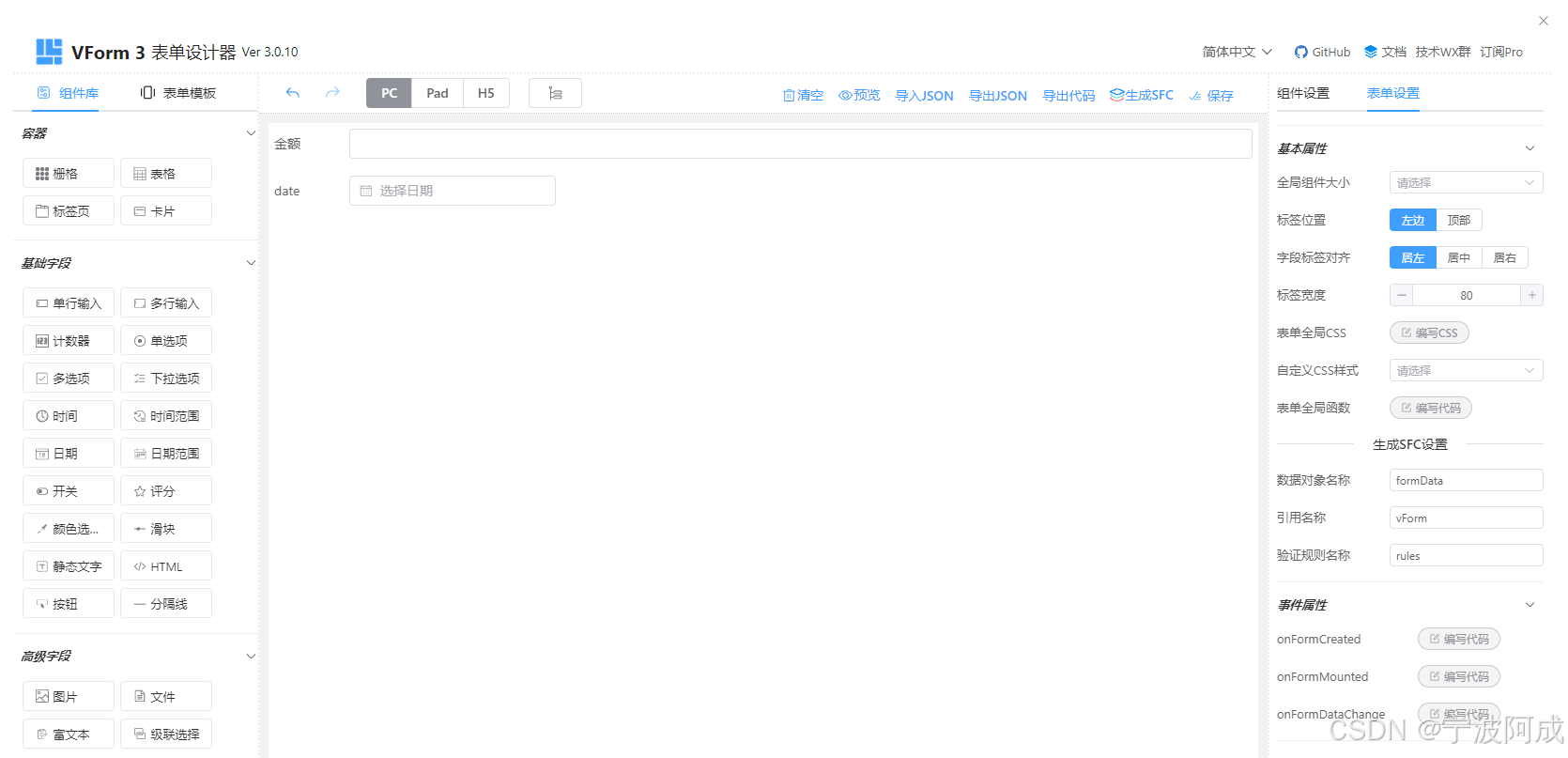Click 导出代码
This screenshot has height=758, width=1568.
(x=1068, y=95)
